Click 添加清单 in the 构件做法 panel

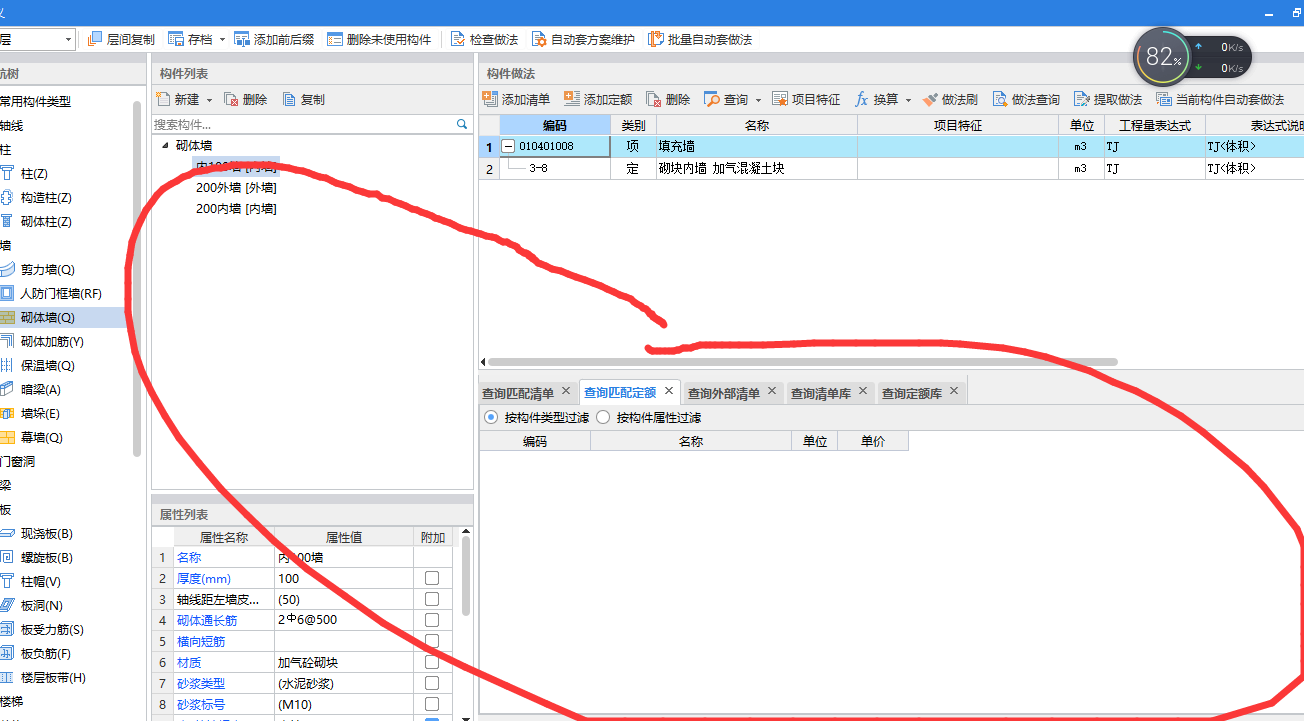[516, 99]
